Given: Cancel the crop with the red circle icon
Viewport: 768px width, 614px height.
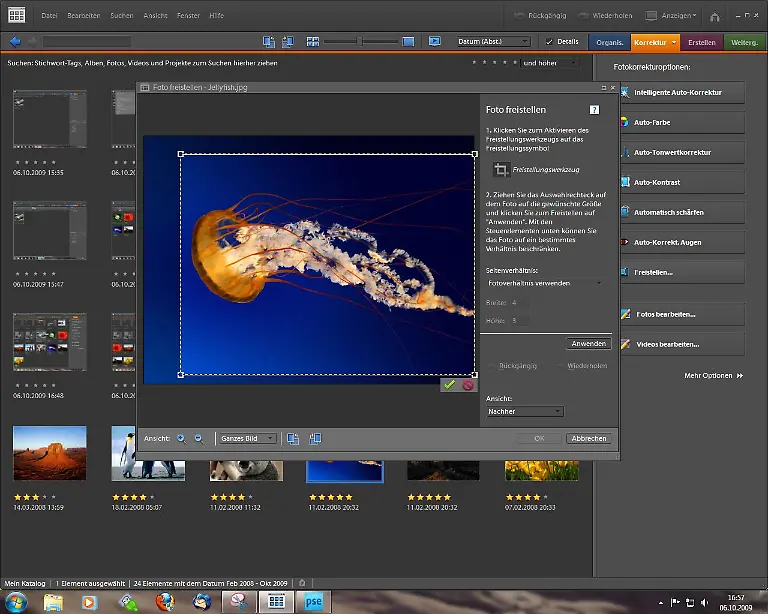Looking at the screenshot, I should click(x=467, y=384).
